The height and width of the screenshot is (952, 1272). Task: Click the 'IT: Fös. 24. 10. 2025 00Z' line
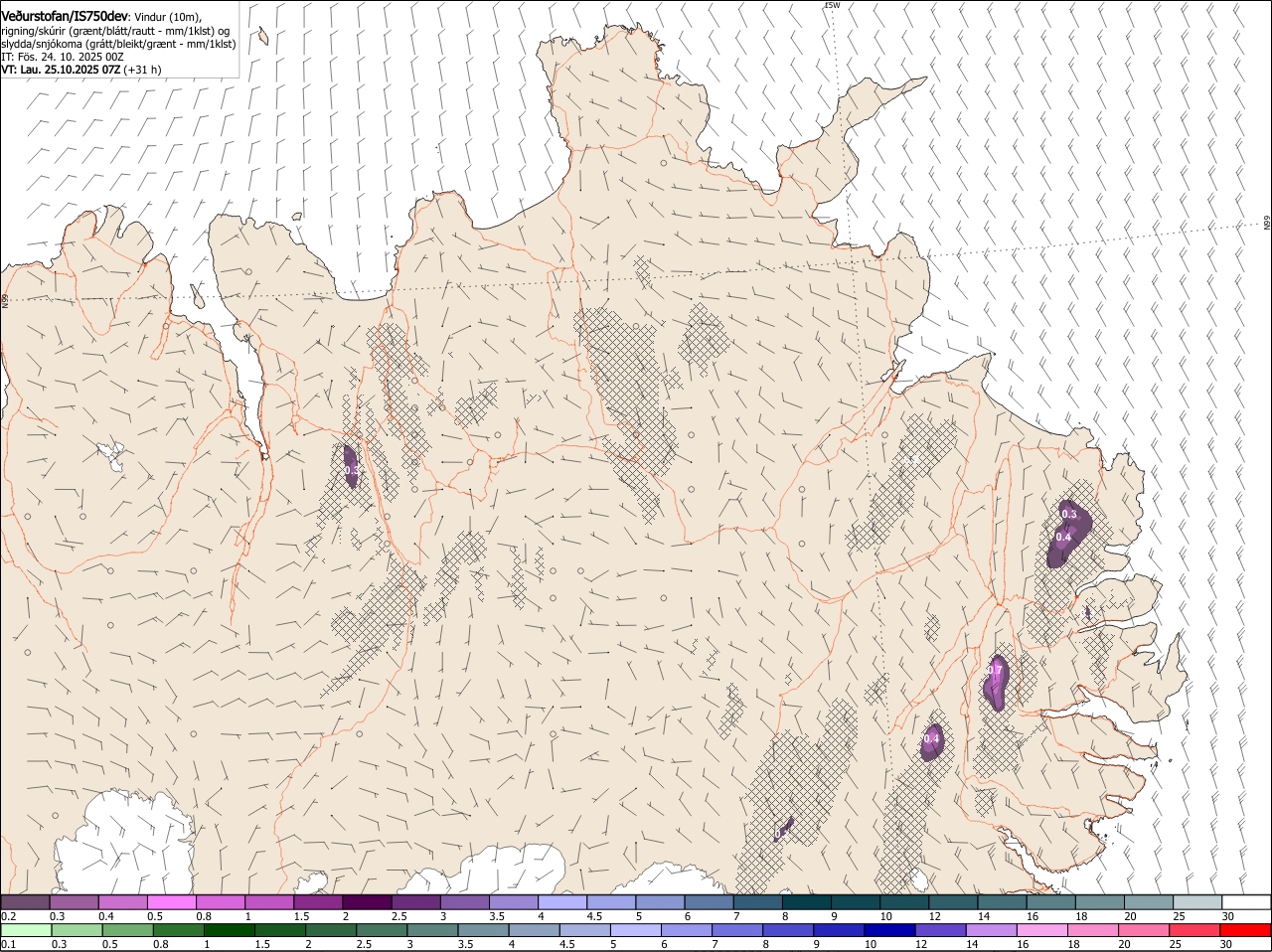click(63, 57)
